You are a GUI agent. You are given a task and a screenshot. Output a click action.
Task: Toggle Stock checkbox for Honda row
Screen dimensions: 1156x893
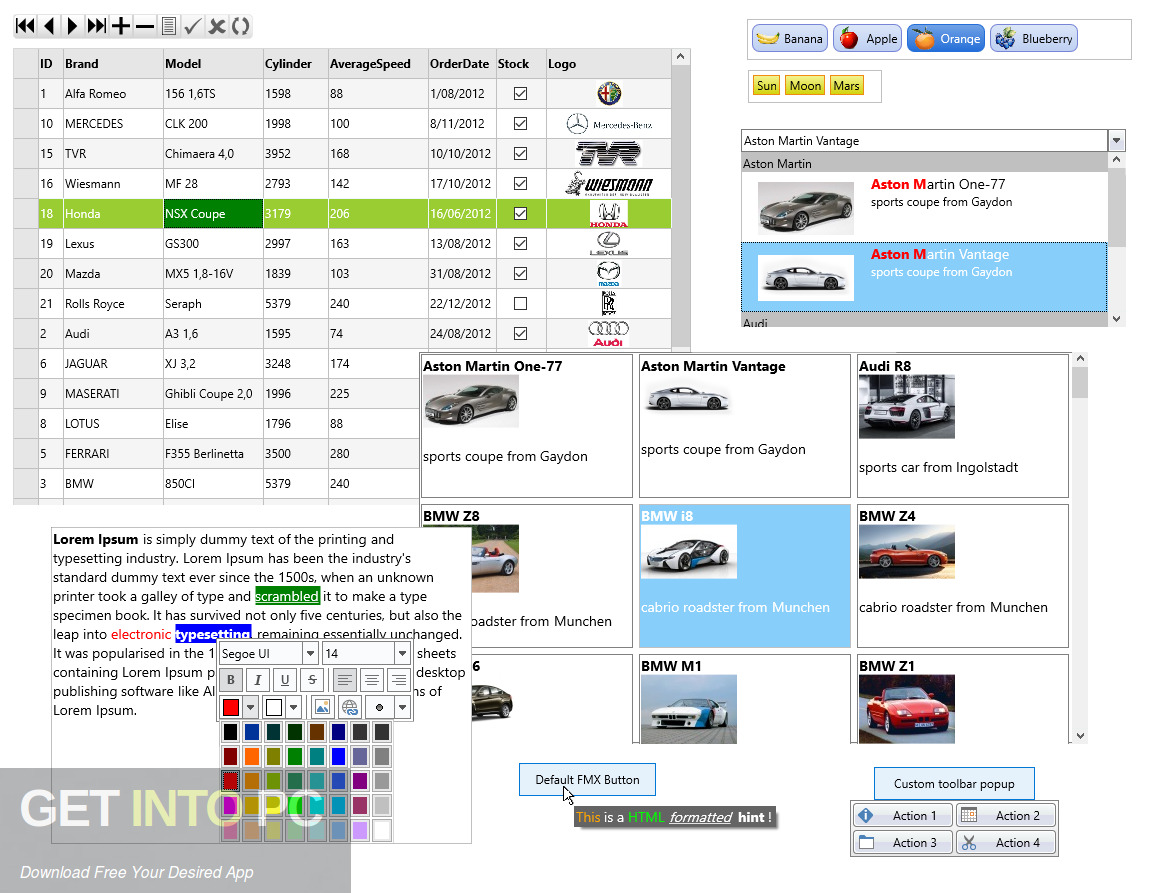[520, 214]
